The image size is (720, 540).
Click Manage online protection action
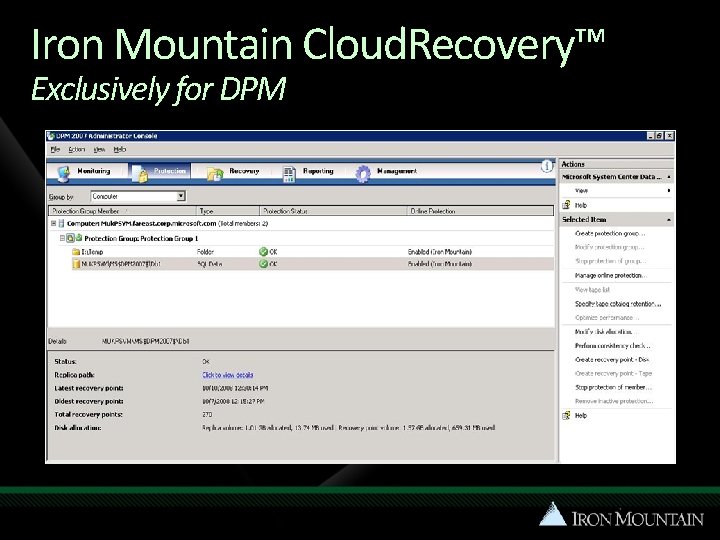click(x=611, y=276)
